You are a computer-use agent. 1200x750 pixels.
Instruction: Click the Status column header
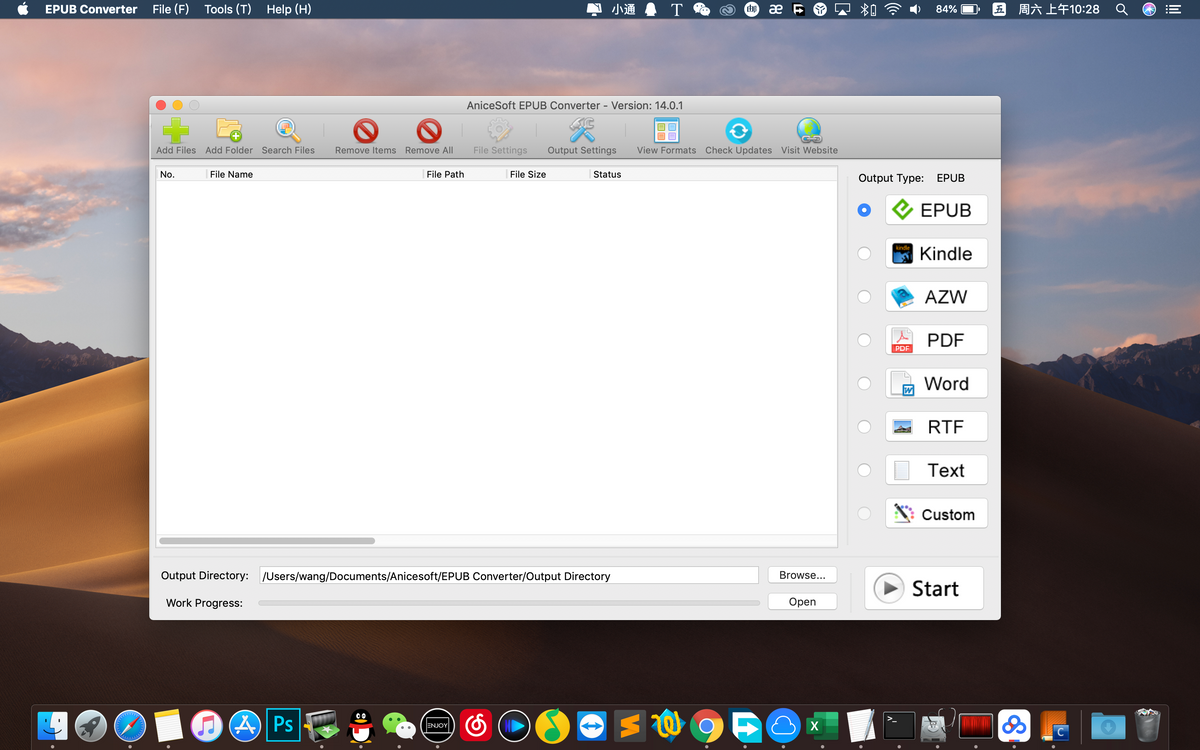pyautogui.click(x=712, y=174)
